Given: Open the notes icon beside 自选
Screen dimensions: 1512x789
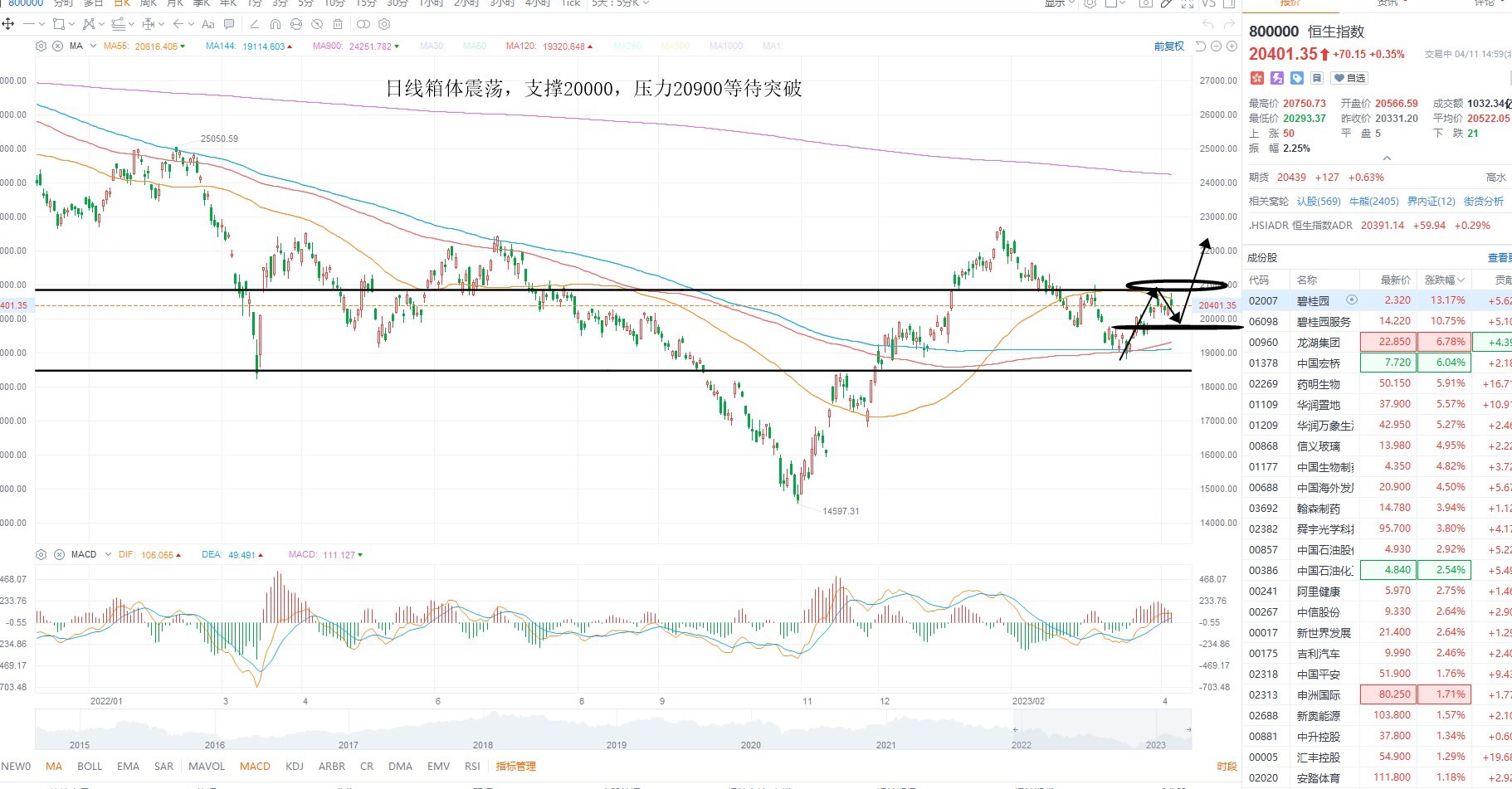Looking at the screenshot, I should click(1317, 78).
